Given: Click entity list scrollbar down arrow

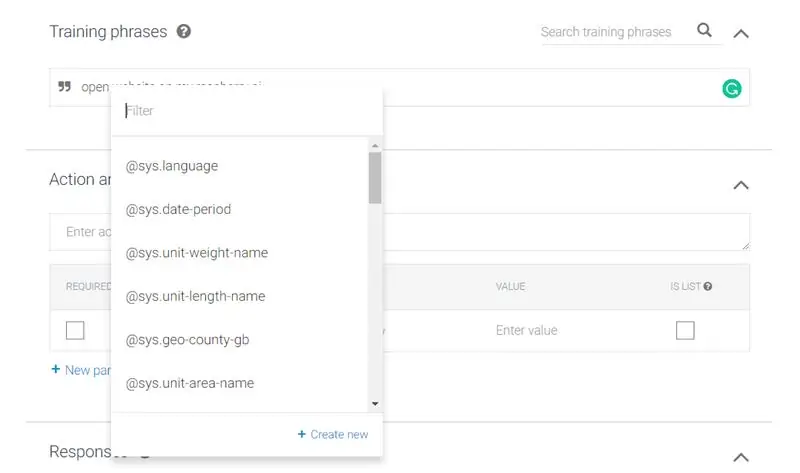Looking at the screenshot, I should pos(375,404).
